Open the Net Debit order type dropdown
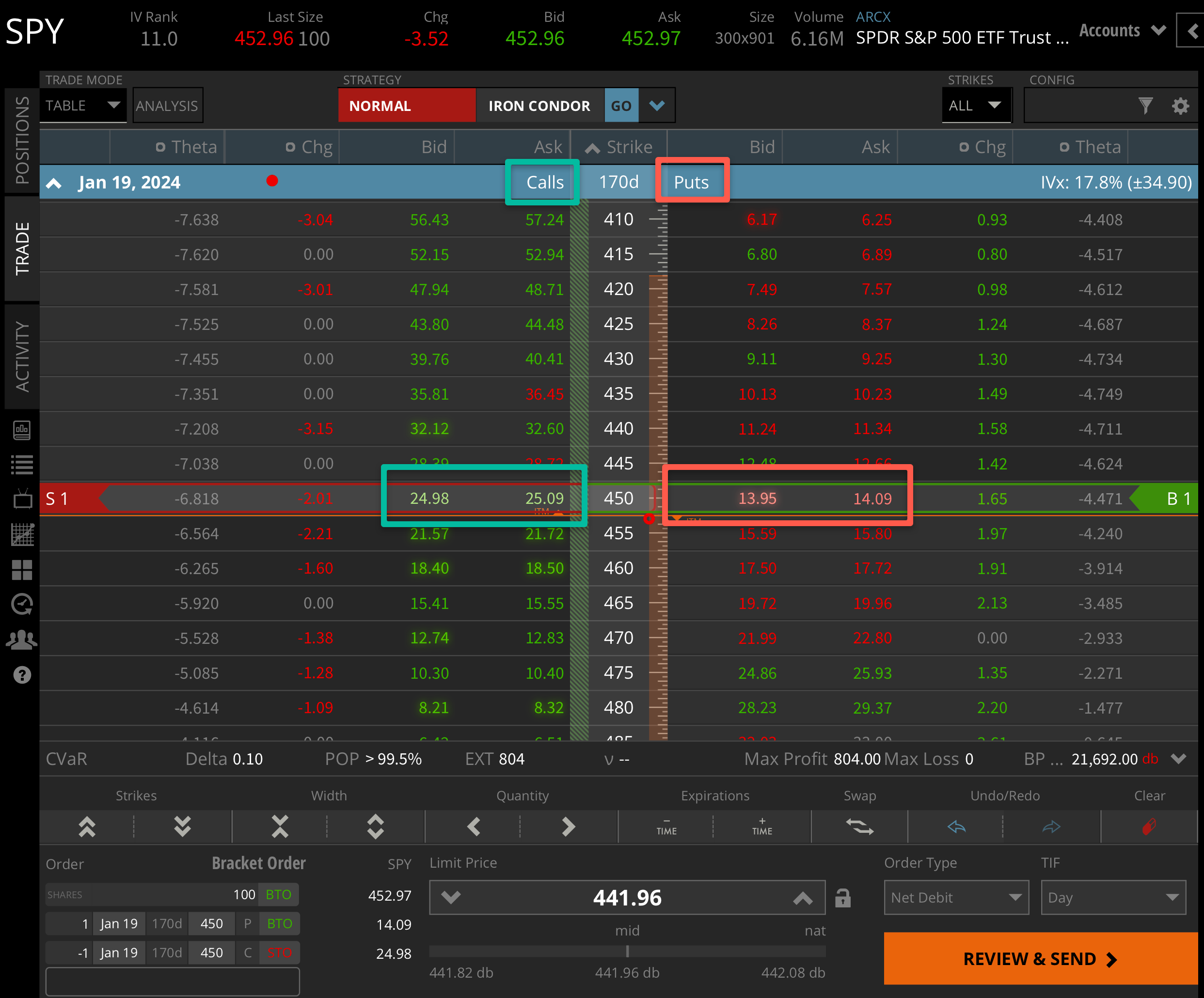The image size is (1204, 998). click(x=956, y=898)
